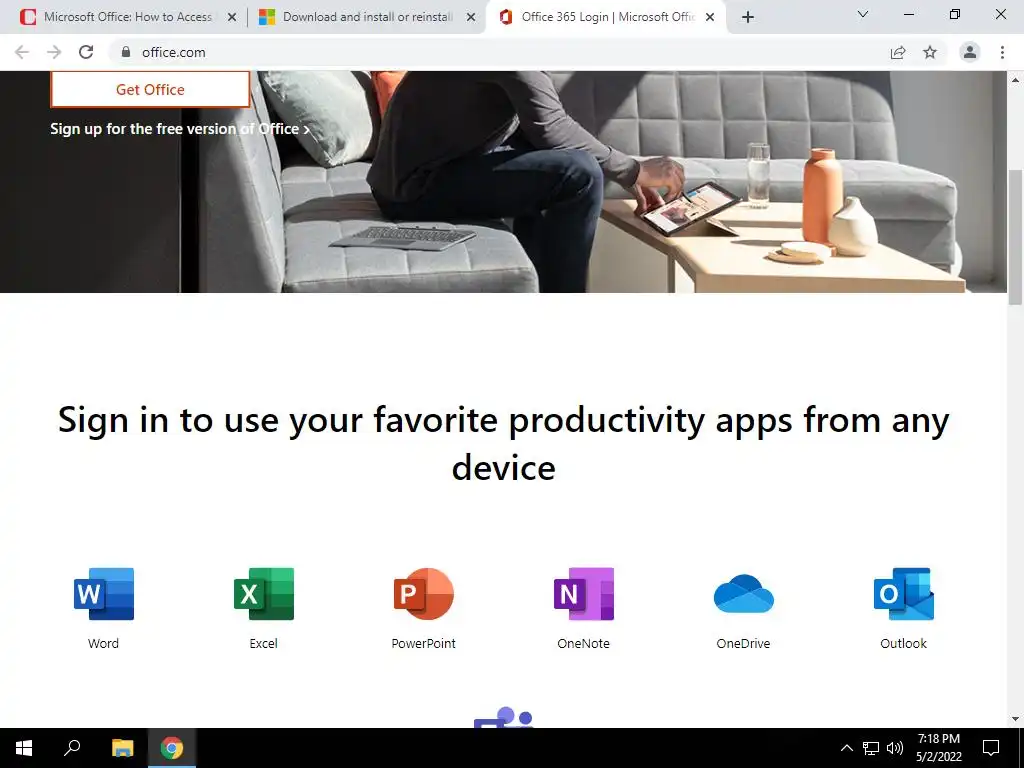Go forward to the next page
Viewport: 1024px width, 768px height.
click(54, 52)
